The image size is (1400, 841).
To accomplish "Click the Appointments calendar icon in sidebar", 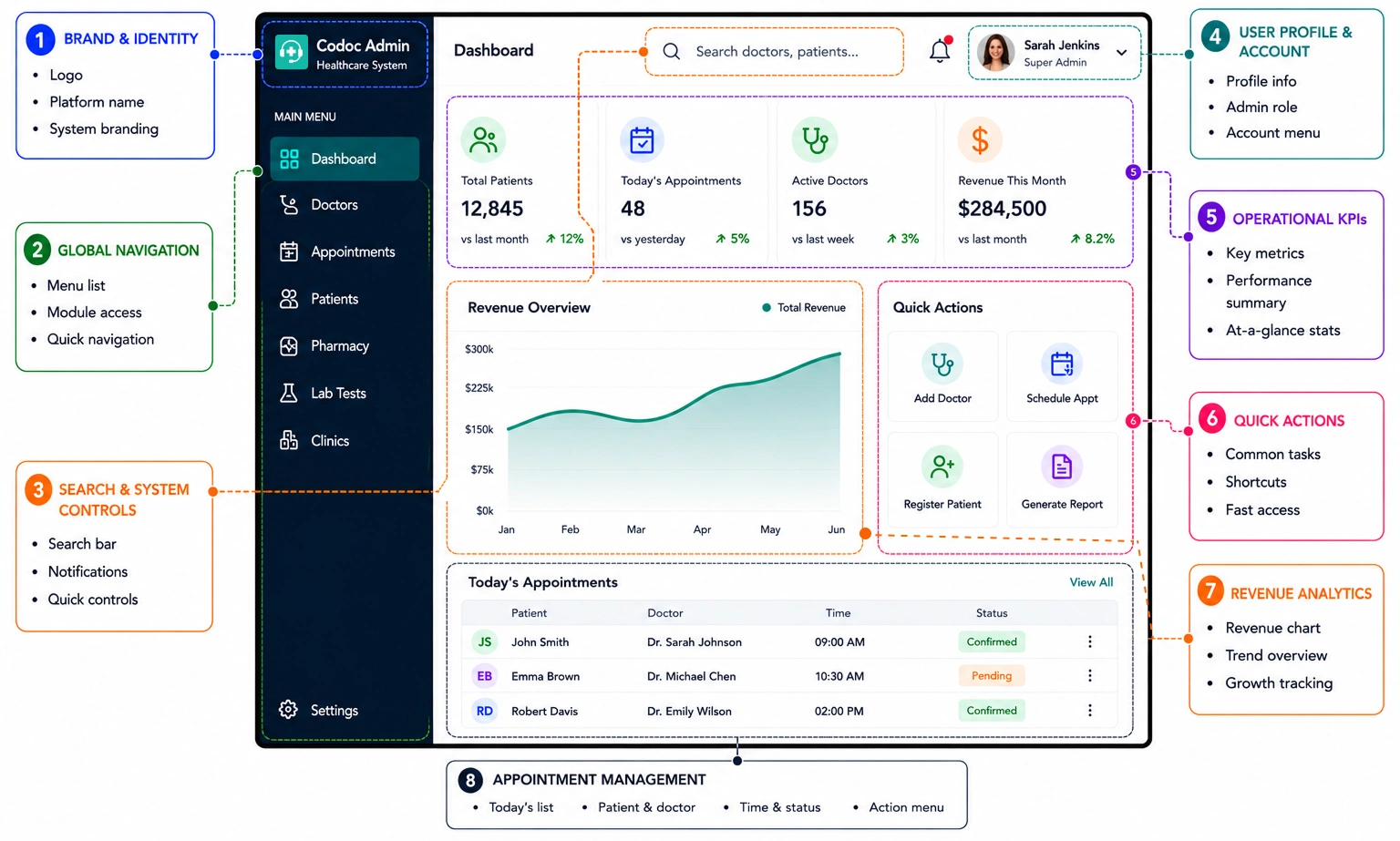I will pos(289,251).
